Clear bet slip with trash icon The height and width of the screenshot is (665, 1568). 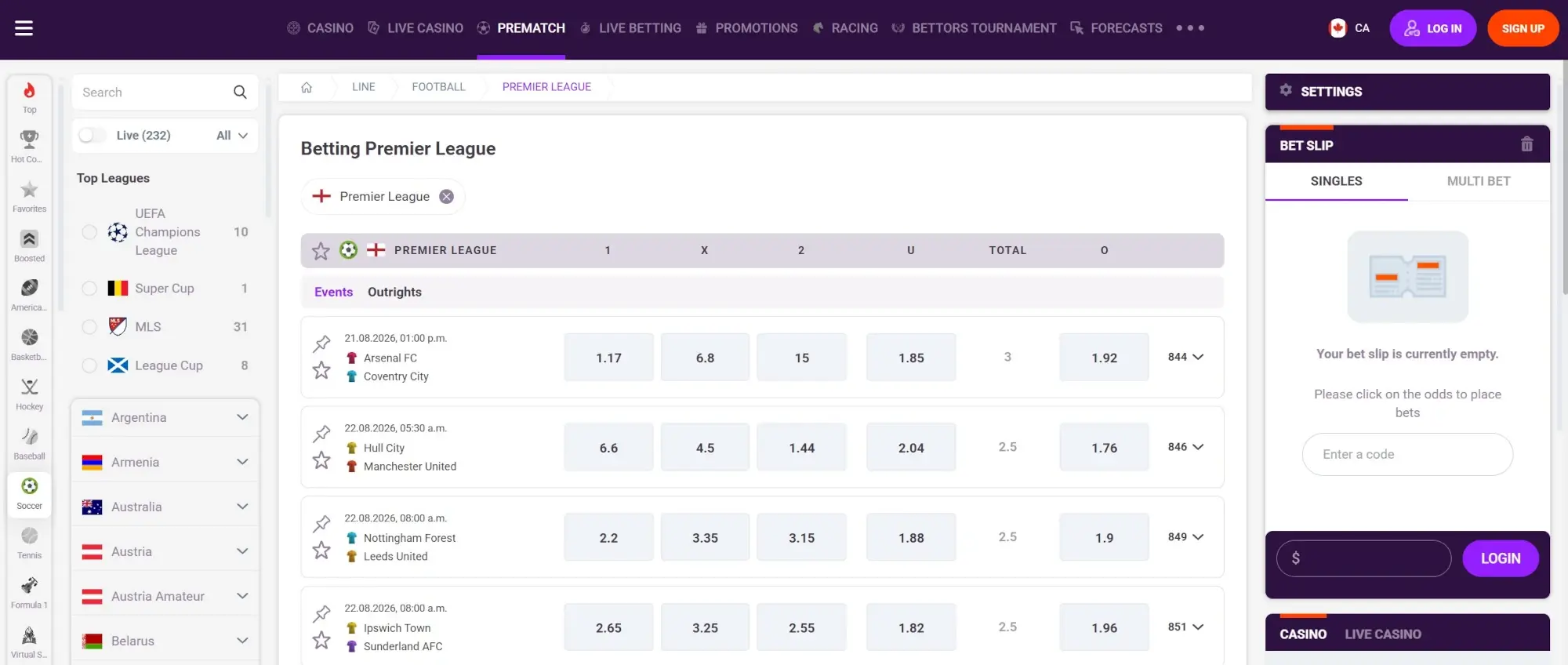[x=1526, y=144]
